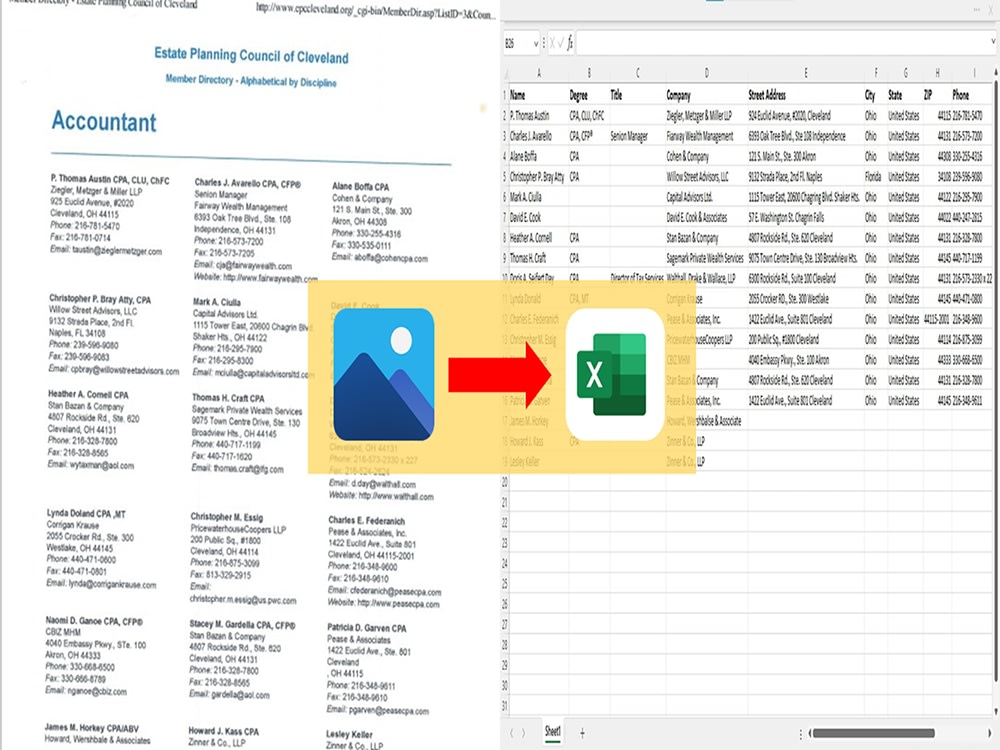This screenshot has height=750, width=1000.
Task: Click inside the formula bar input
Action: [x=783, y=43]
